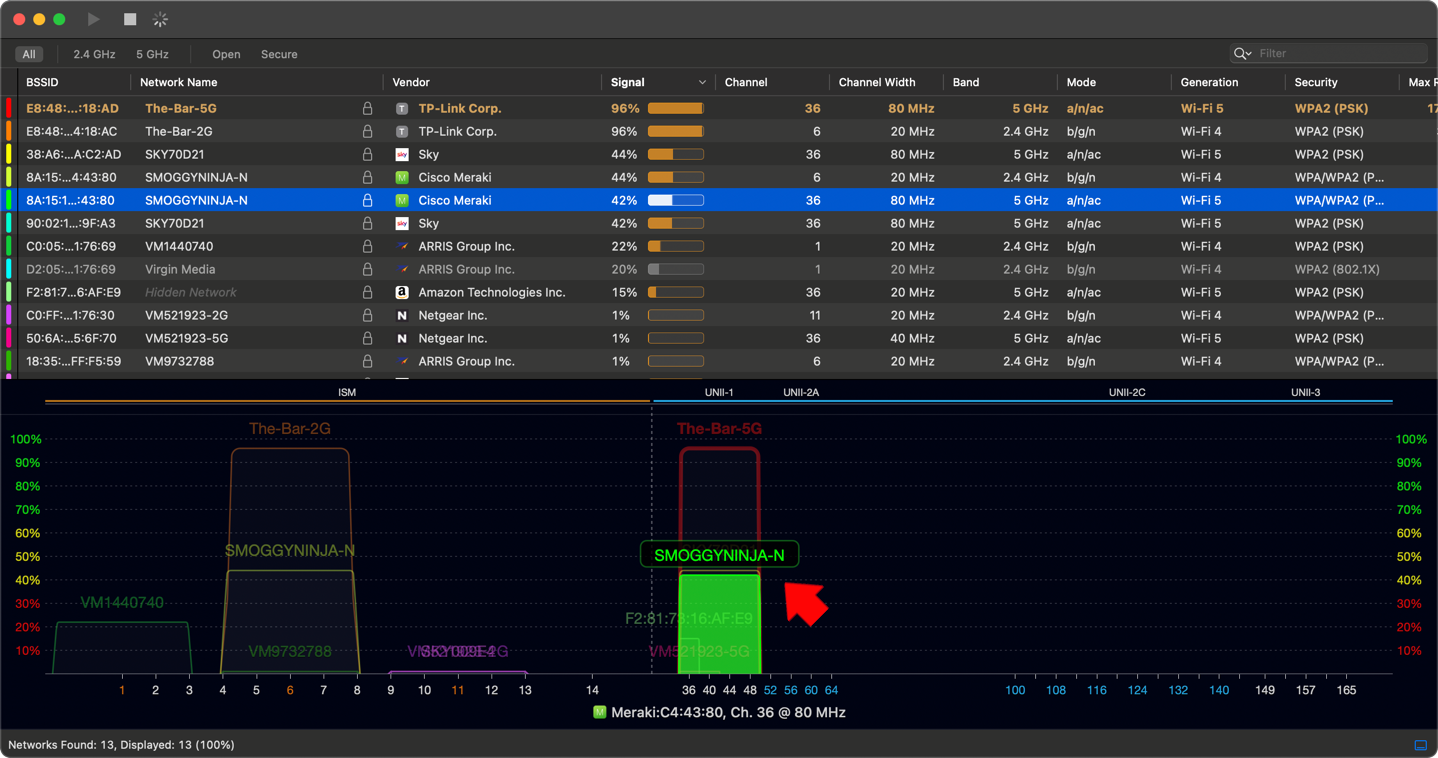Click the lock icon on VM1440740 row

(367, 246)
